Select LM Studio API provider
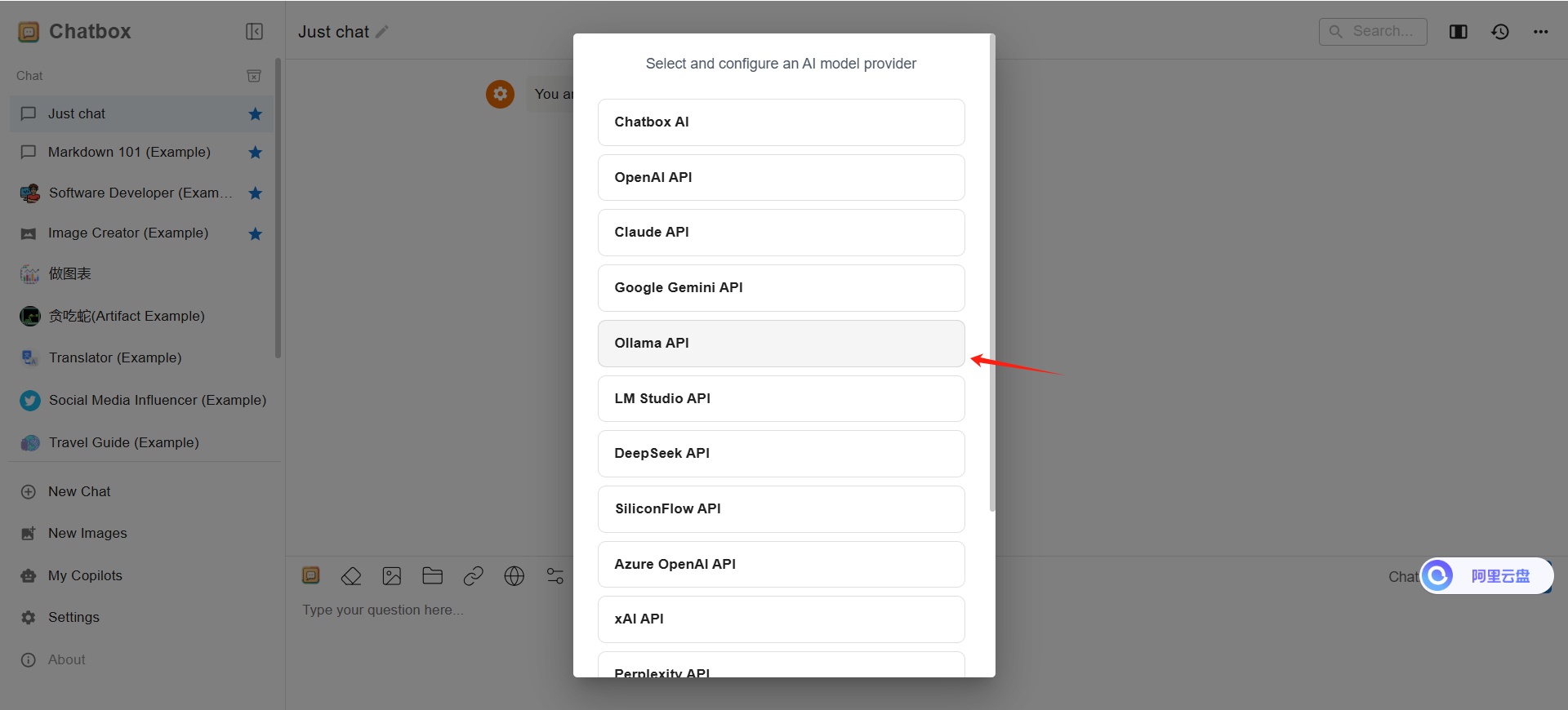This screenshot has width=1568, height=710. pos(782,399)
